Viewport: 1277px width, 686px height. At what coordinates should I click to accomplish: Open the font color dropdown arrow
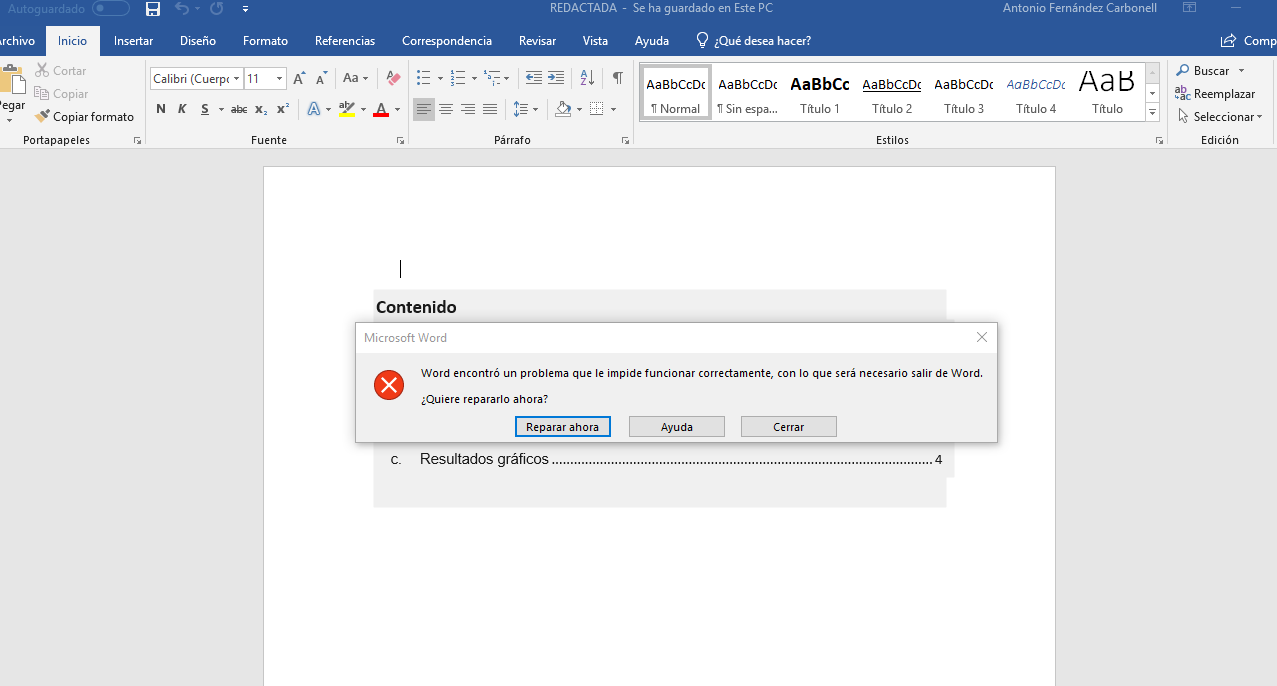pyautogui.click(x=396, y=110)
